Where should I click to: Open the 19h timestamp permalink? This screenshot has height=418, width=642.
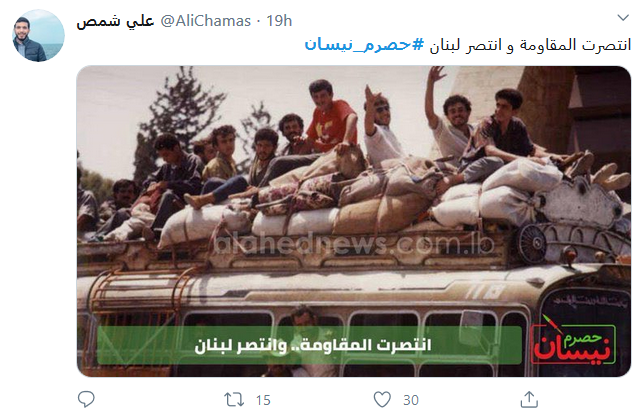pos(279,21)
